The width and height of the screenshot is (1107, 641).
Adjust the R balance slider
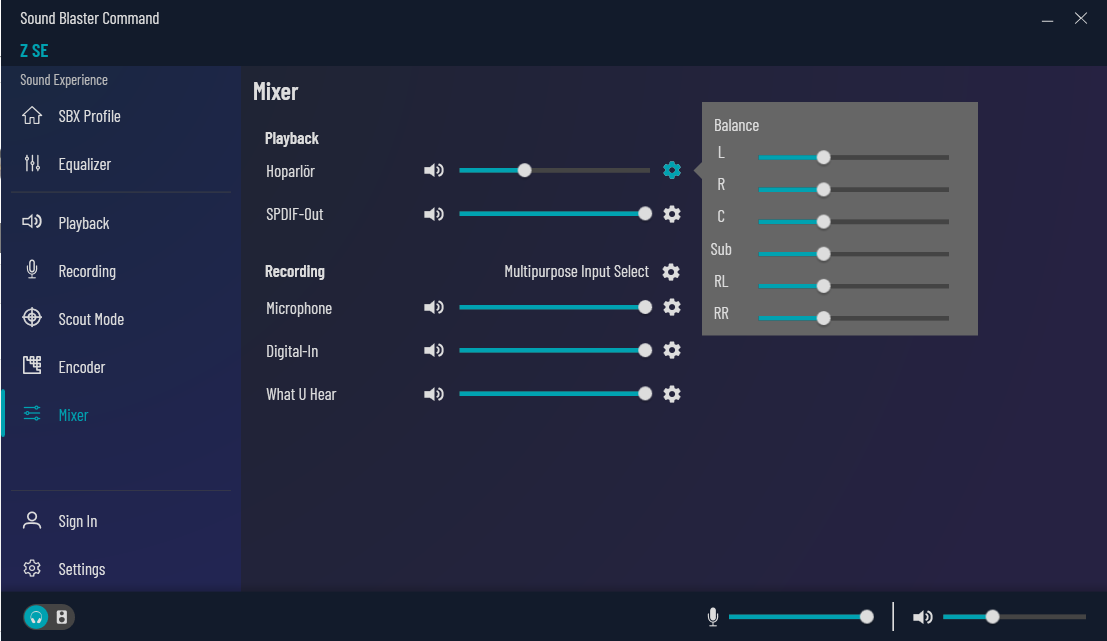pyautogui.click(x=854, y=189)
